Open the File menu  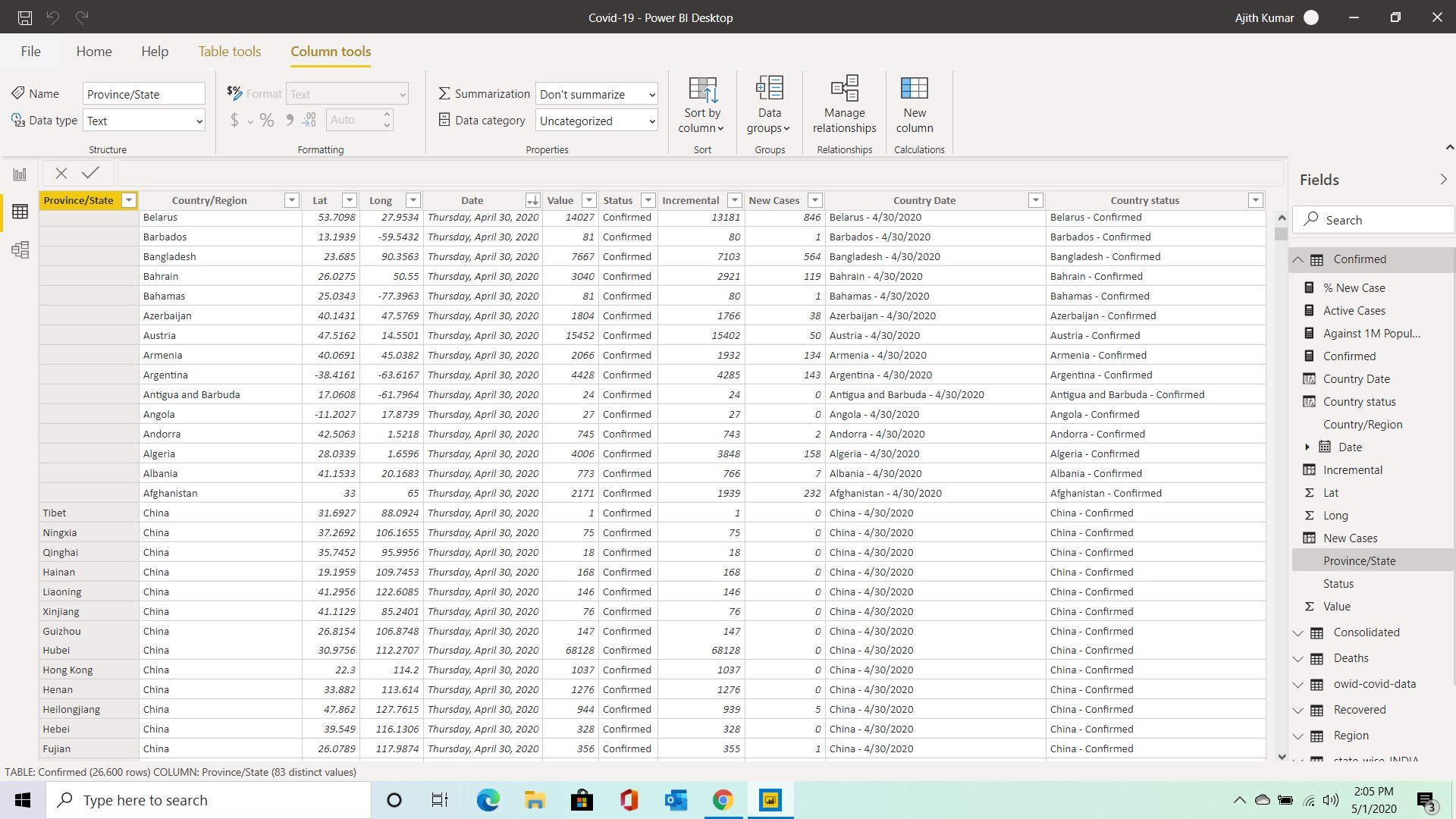click(31, 51)
